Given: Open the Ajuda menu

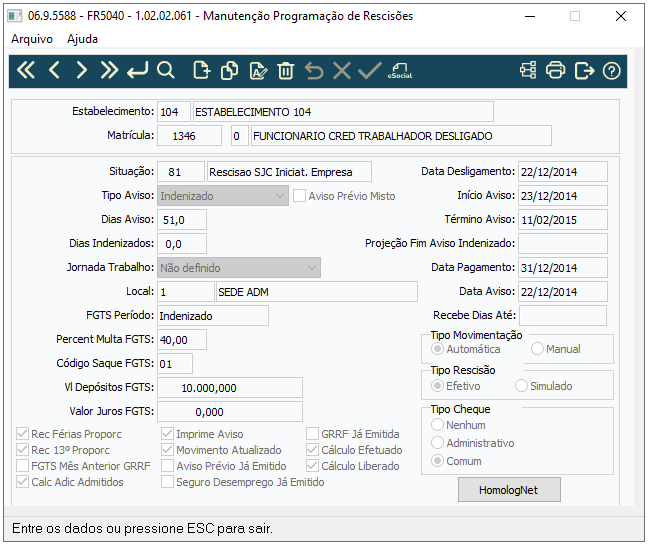Looking at the screenshot, I should click(82, 39).
